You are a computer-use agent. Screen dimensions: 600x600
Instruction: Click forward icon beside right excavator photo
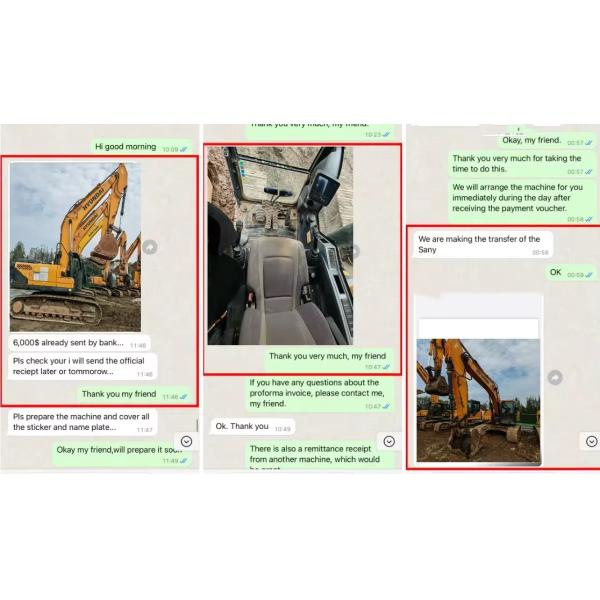coord(556,377)
